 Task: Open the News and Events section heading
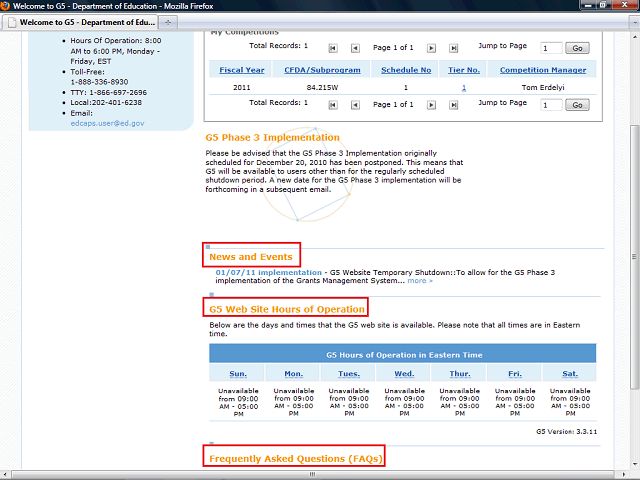(x=251, y=257)
